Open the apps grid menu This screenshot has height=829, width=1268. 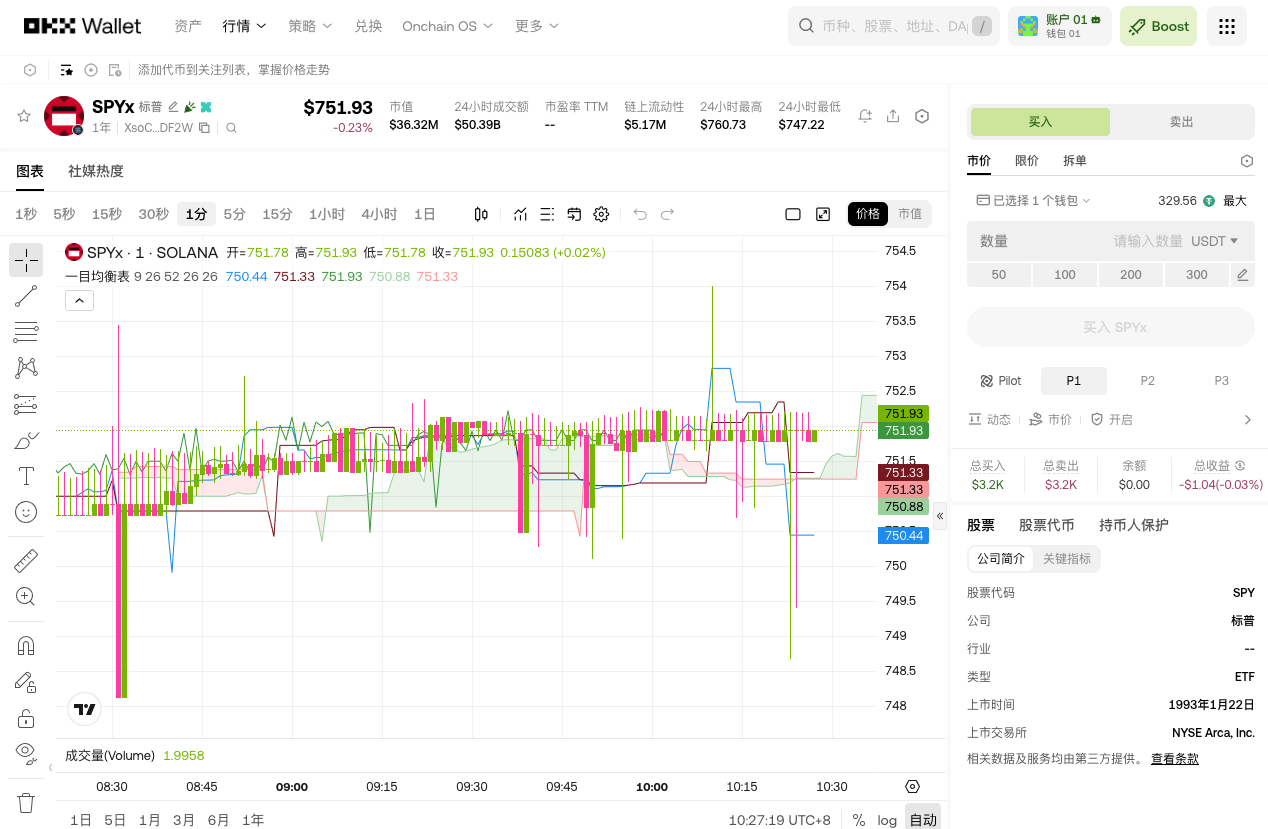point(1227,26)
